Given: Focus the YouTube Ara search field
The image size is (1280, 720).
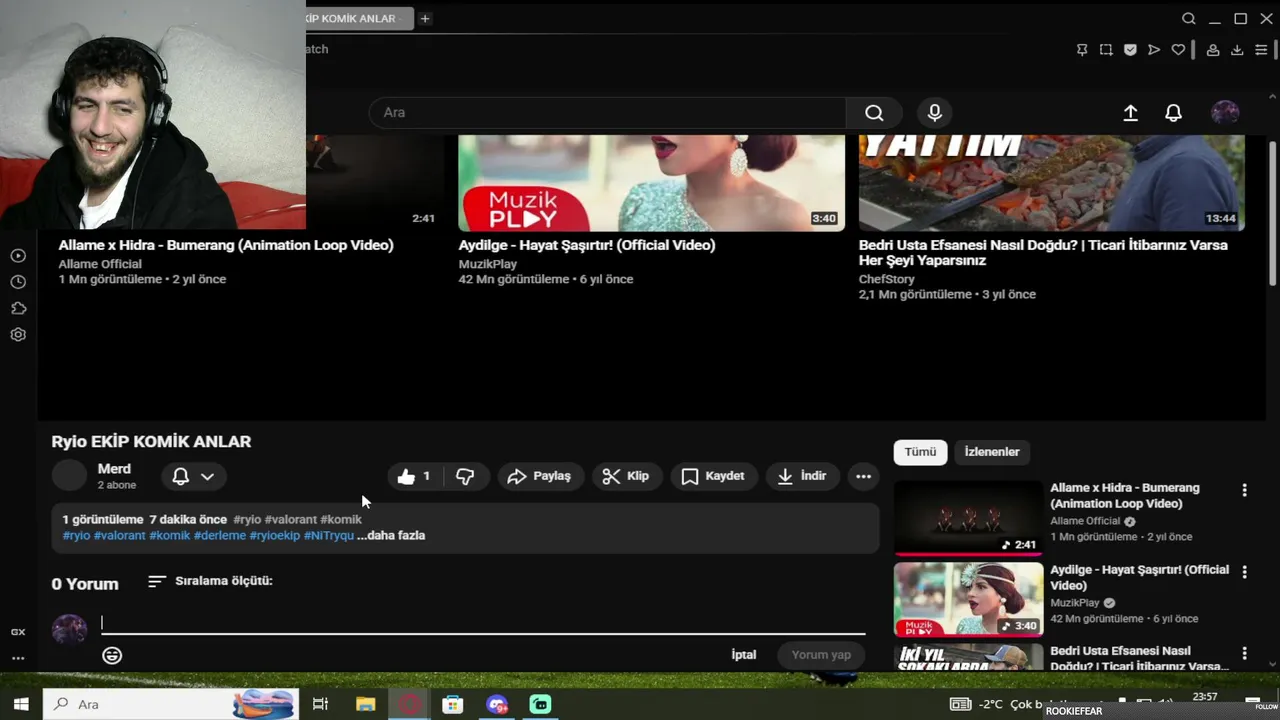Looking at the screenshot, I should [608, 113].
